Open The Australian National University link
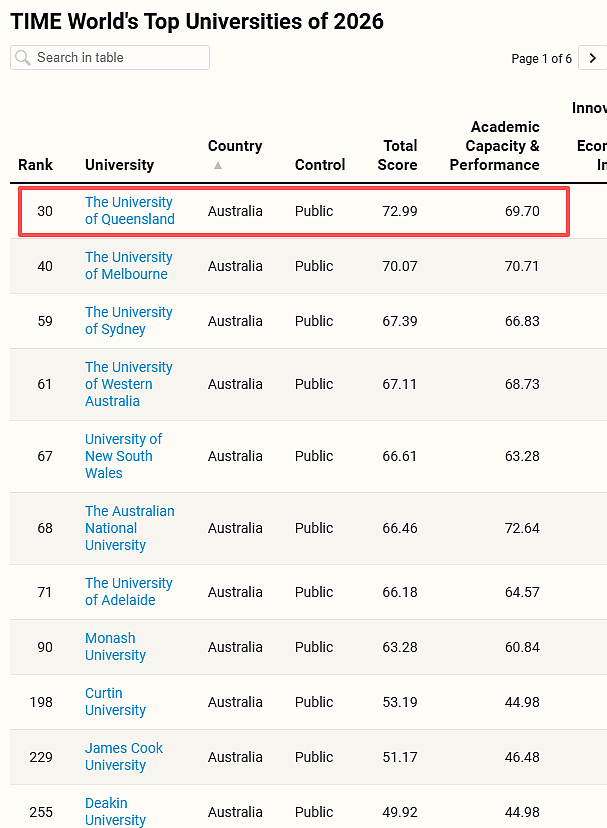The height and width of the screenshot is (828, 607). [129, 528]
